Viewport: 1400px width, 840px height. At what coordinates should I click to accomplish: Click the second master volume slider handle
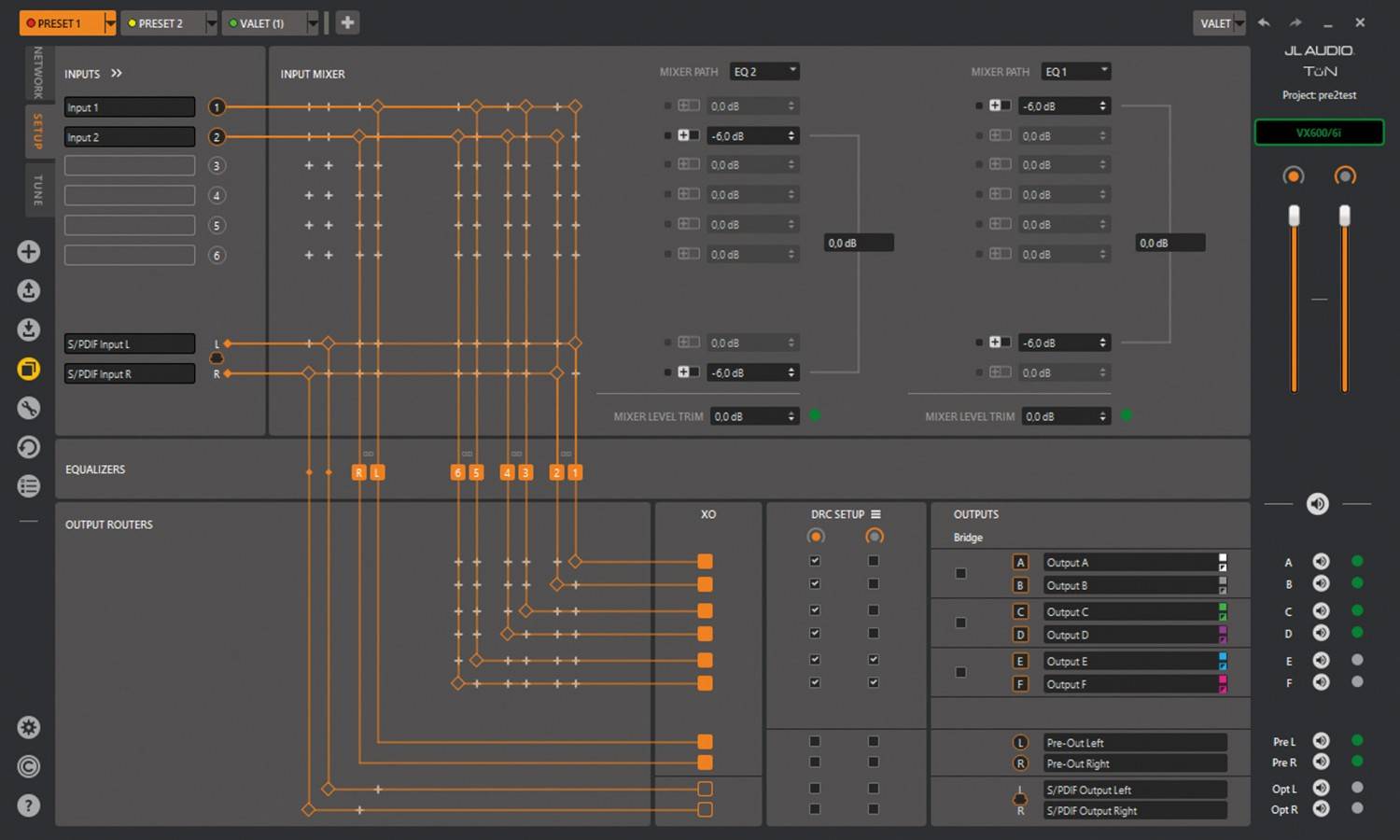(x=1344, y=216)
